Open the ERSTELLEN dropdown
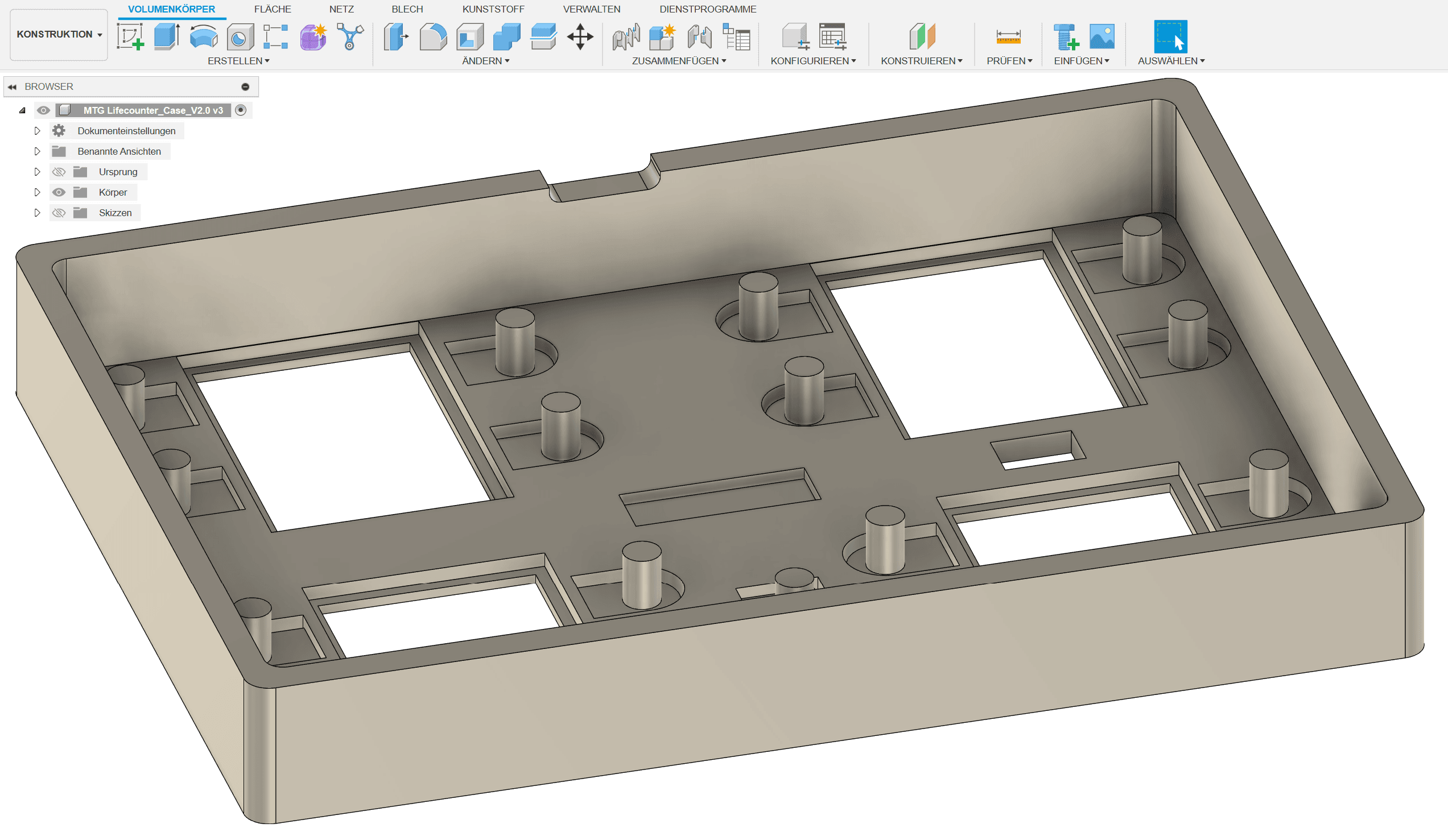This screenshot has height=840, width=1448. coord(237,60)
